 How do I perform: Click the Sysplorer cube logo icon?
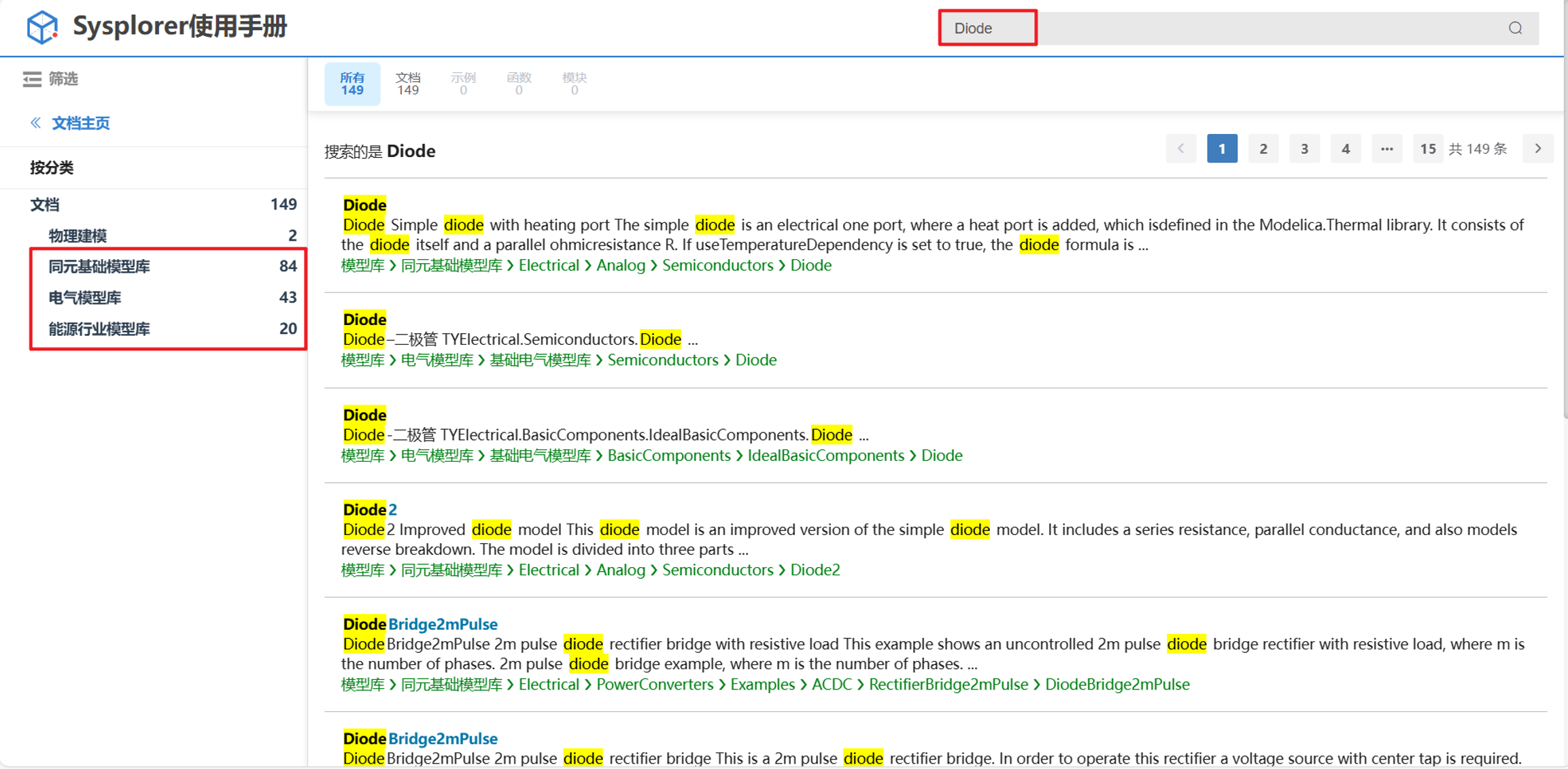41,27
